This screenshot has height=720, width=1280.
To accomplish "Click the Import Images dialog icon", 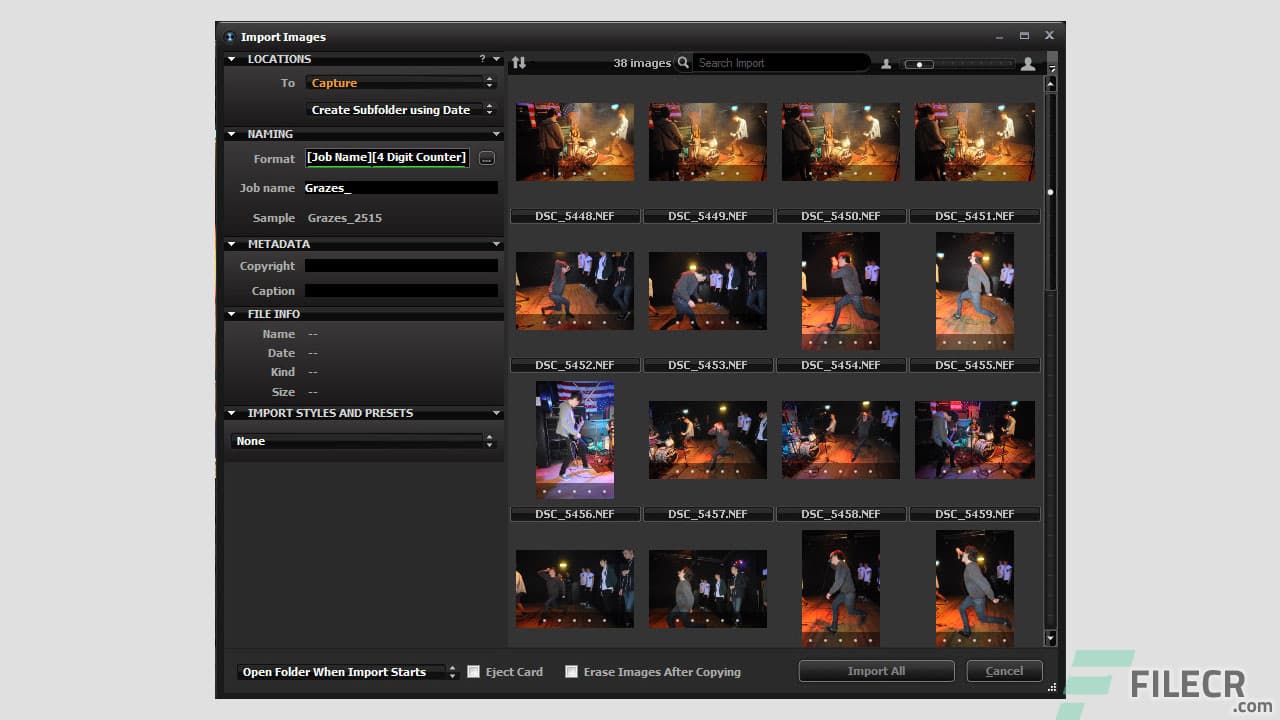I will 230,36.
